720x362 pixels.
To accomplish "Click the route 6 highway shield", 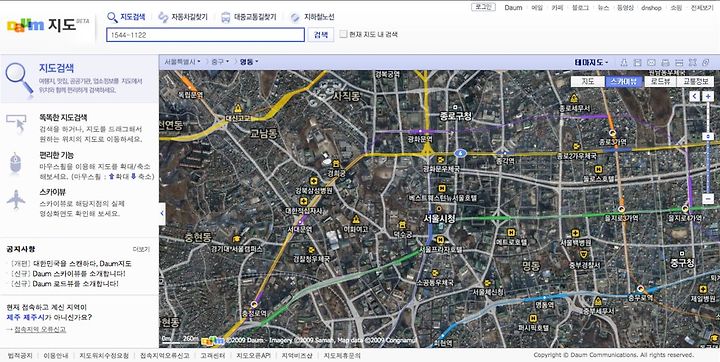I will tap(461, 153).
